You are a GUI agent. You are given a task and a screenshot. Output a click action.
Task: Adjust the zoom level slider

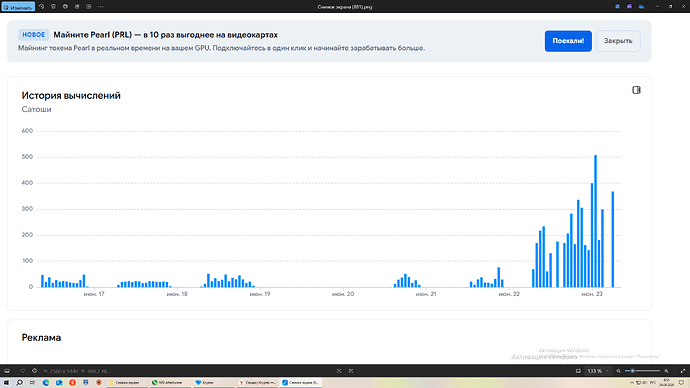coord(642,371)
